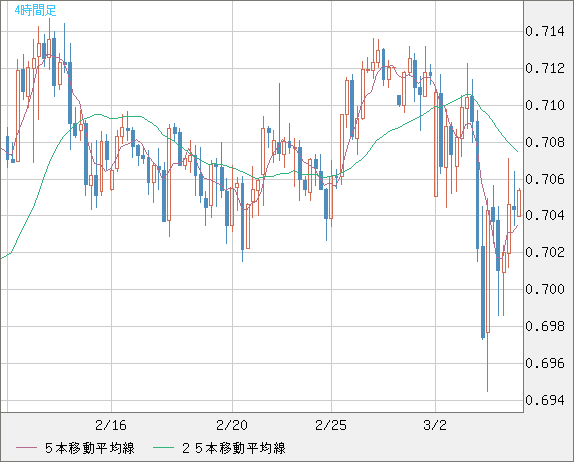Click the 25本移動平均線 legend text
This screenshot has height=462, width=574.
pos(234,448)
